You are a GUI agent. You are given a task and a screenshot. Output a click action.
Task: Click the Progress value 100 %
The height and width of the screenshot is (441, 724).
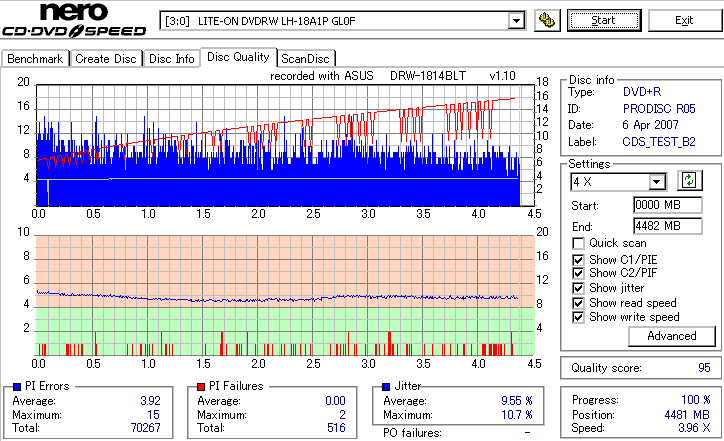click(x=696, y=399)
